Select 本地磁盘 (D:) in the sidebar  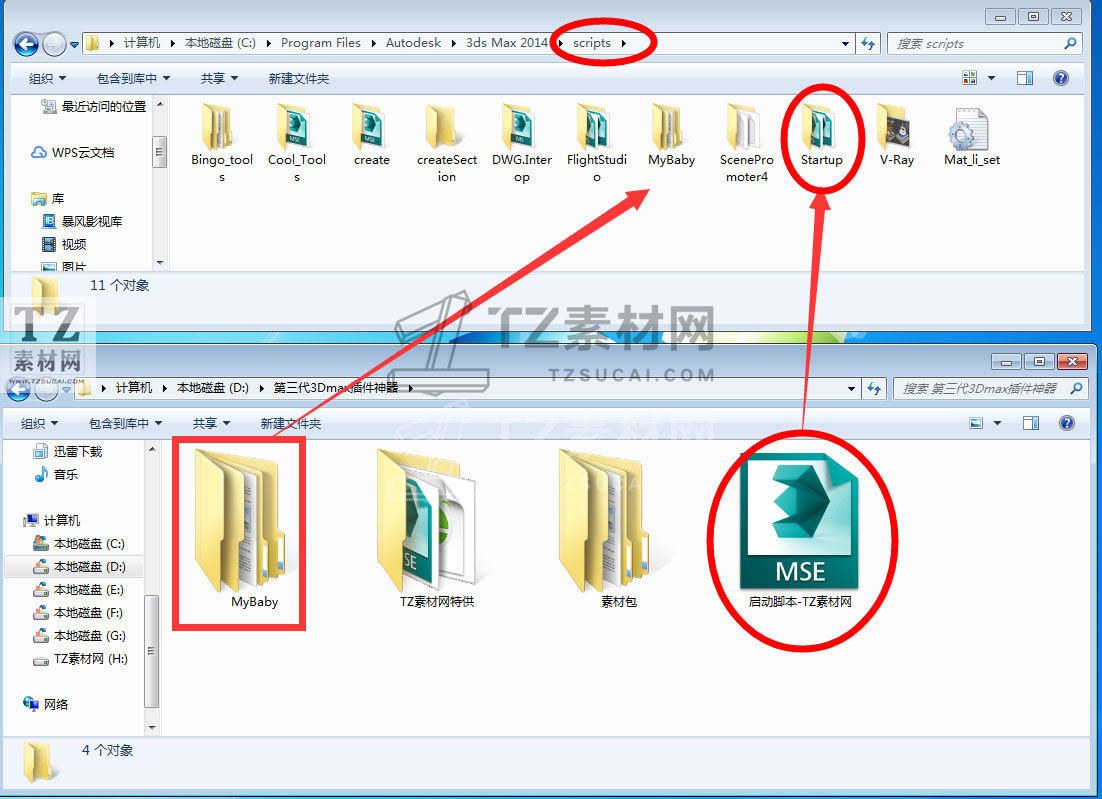(79, 566)
